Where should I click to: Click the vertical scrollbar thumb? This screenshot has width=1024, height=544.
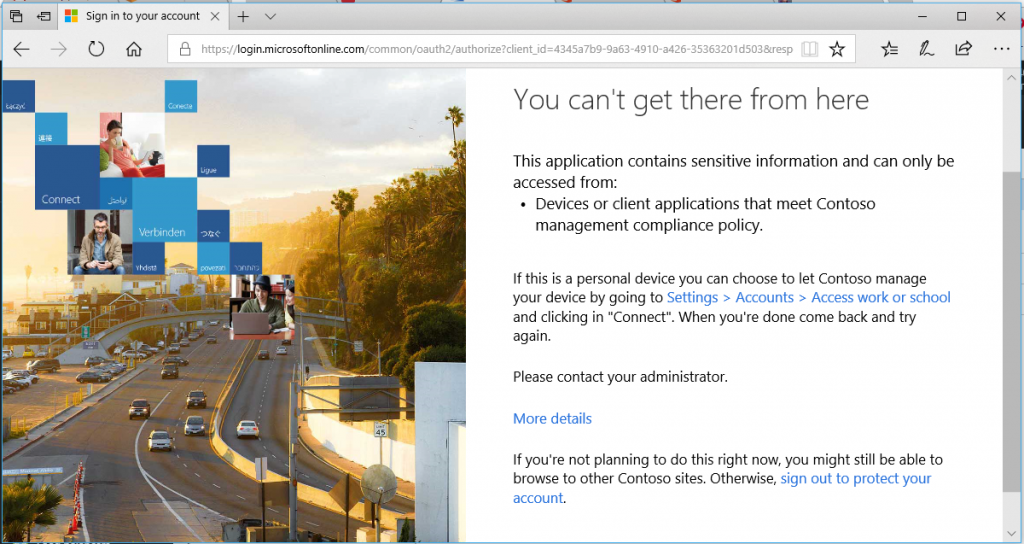pos(1011,330)
